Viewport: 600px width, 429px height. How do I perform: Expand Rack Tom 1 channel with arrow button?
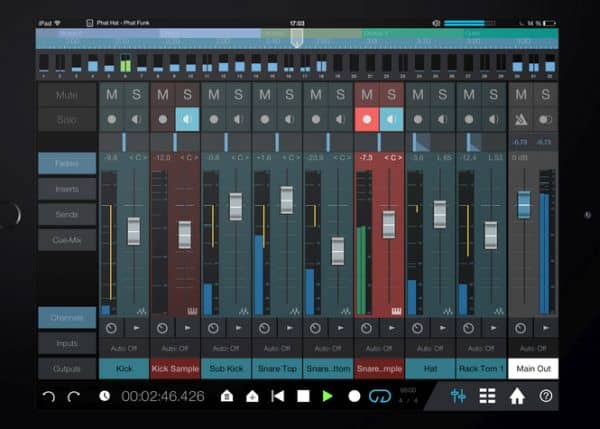(x=494, y=328)
